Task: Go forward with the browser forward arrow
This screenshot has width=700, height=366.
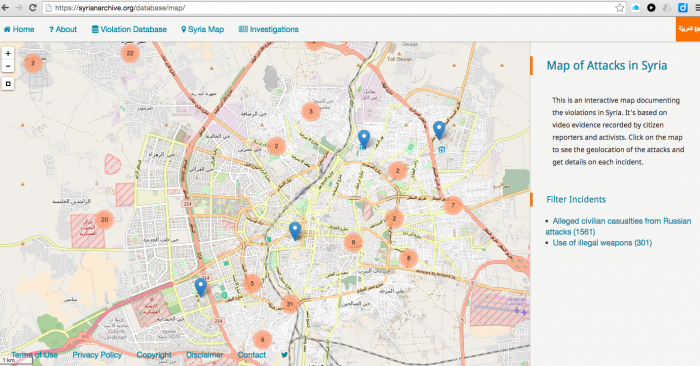Action: click(19, 8)
